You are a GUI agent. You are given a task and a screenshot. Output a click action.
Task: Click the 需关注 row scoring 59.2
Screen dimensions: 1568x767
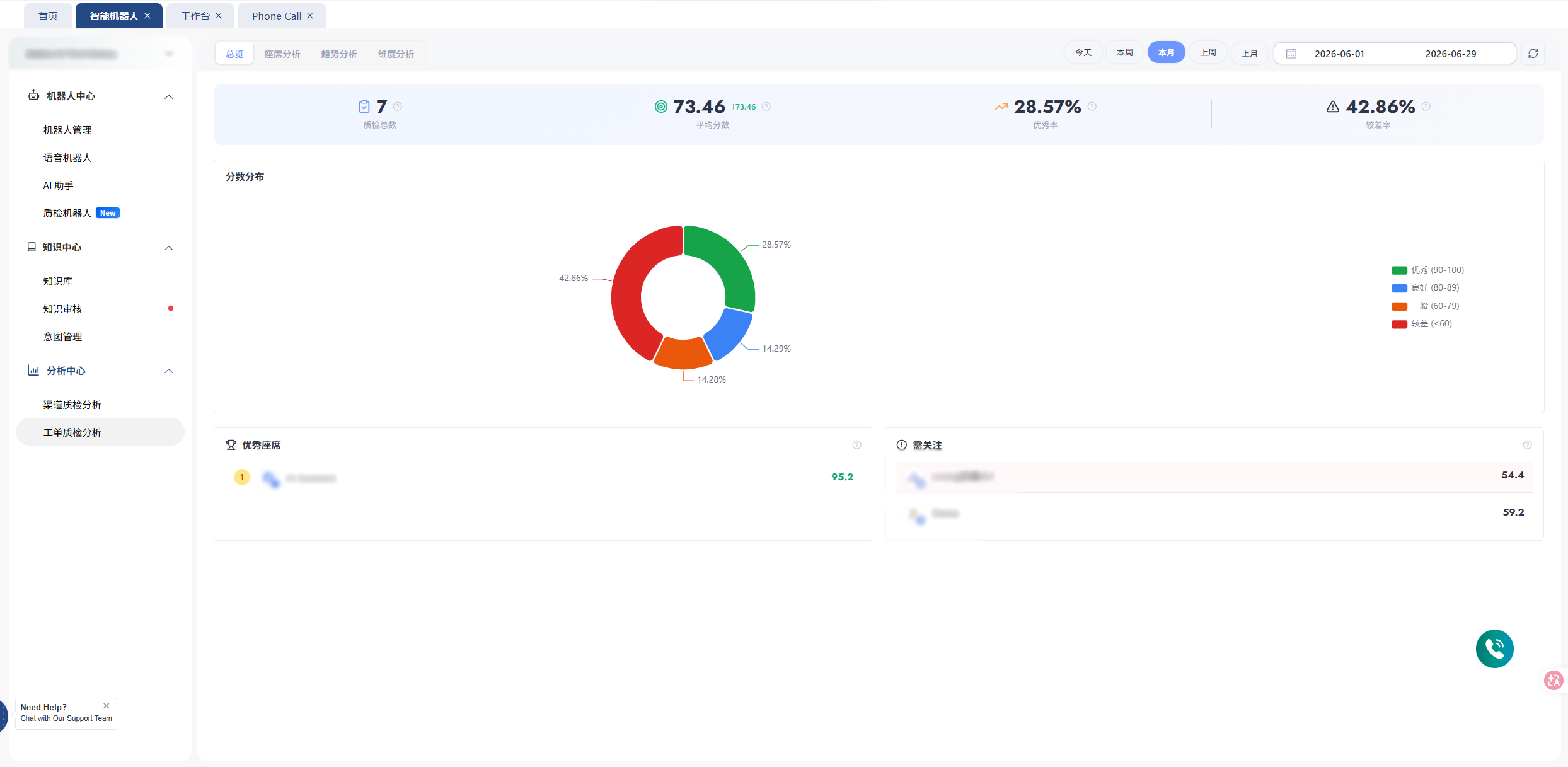coord(1214,513)
